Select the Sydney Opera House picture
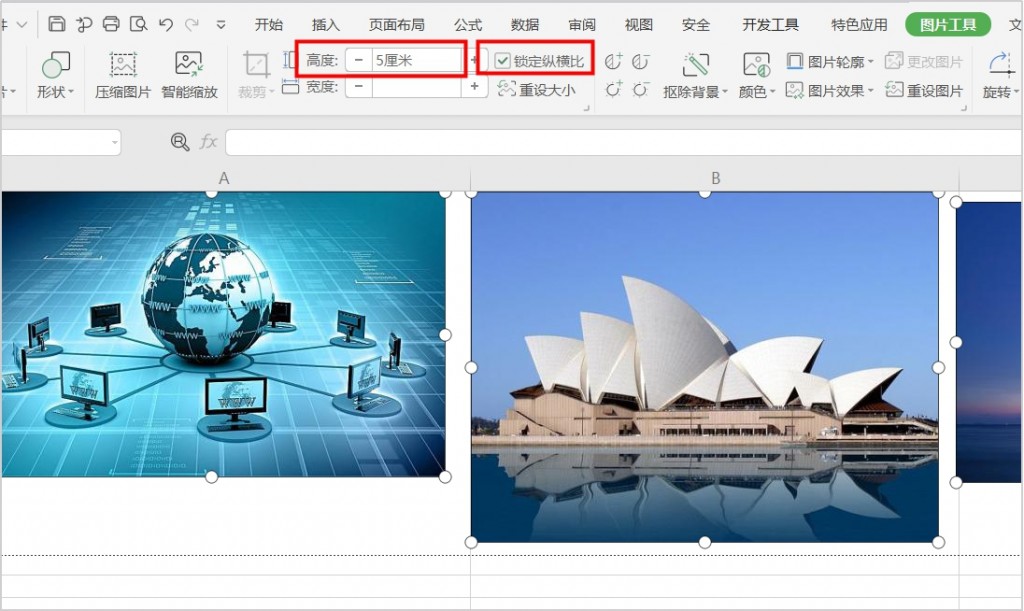Viewport: 1024px width, 611px height. tap(705, 368)
